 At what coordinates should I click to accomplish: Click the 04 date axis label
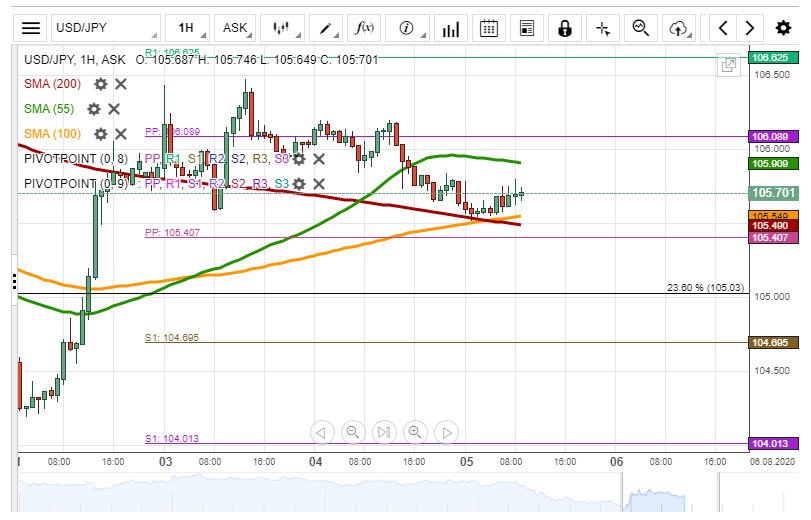pos(316,462)
